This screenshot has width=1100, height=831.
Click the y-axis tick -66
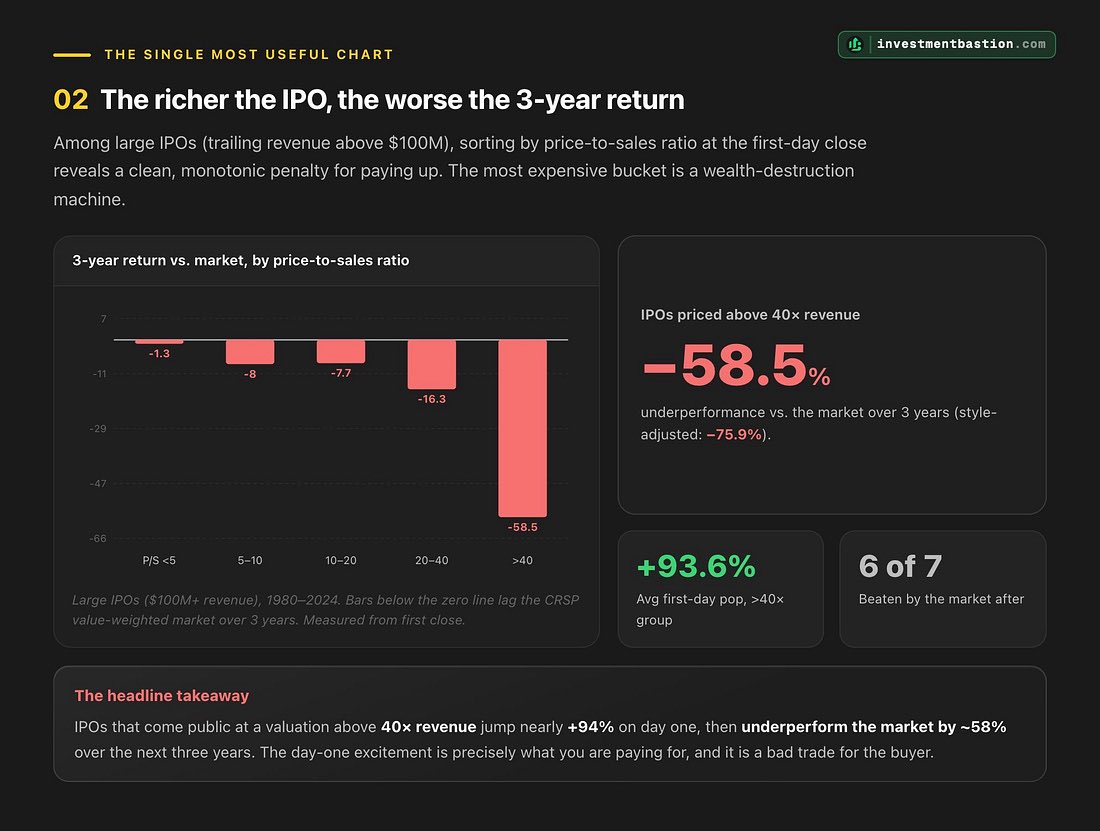98,538
